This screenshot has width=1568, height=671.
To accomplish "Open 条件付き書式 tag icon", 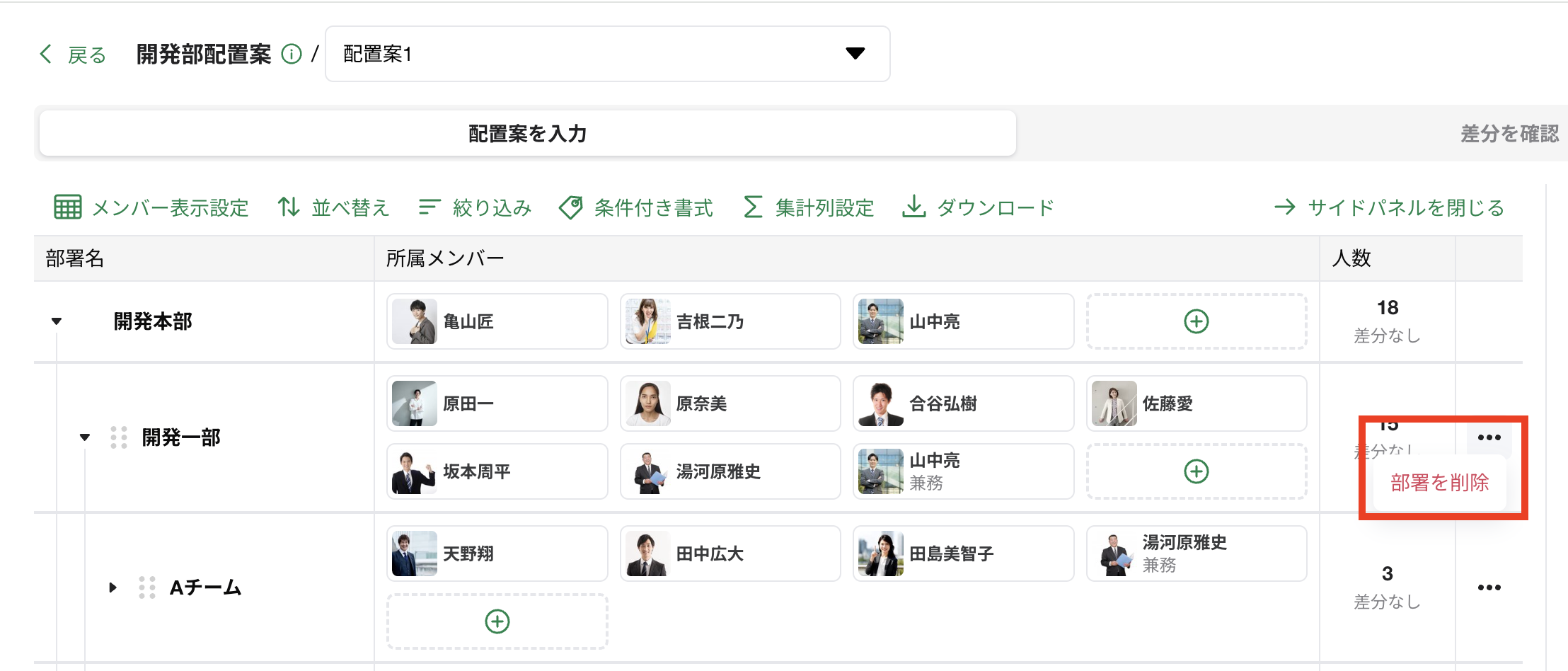I will click(570, 207).
